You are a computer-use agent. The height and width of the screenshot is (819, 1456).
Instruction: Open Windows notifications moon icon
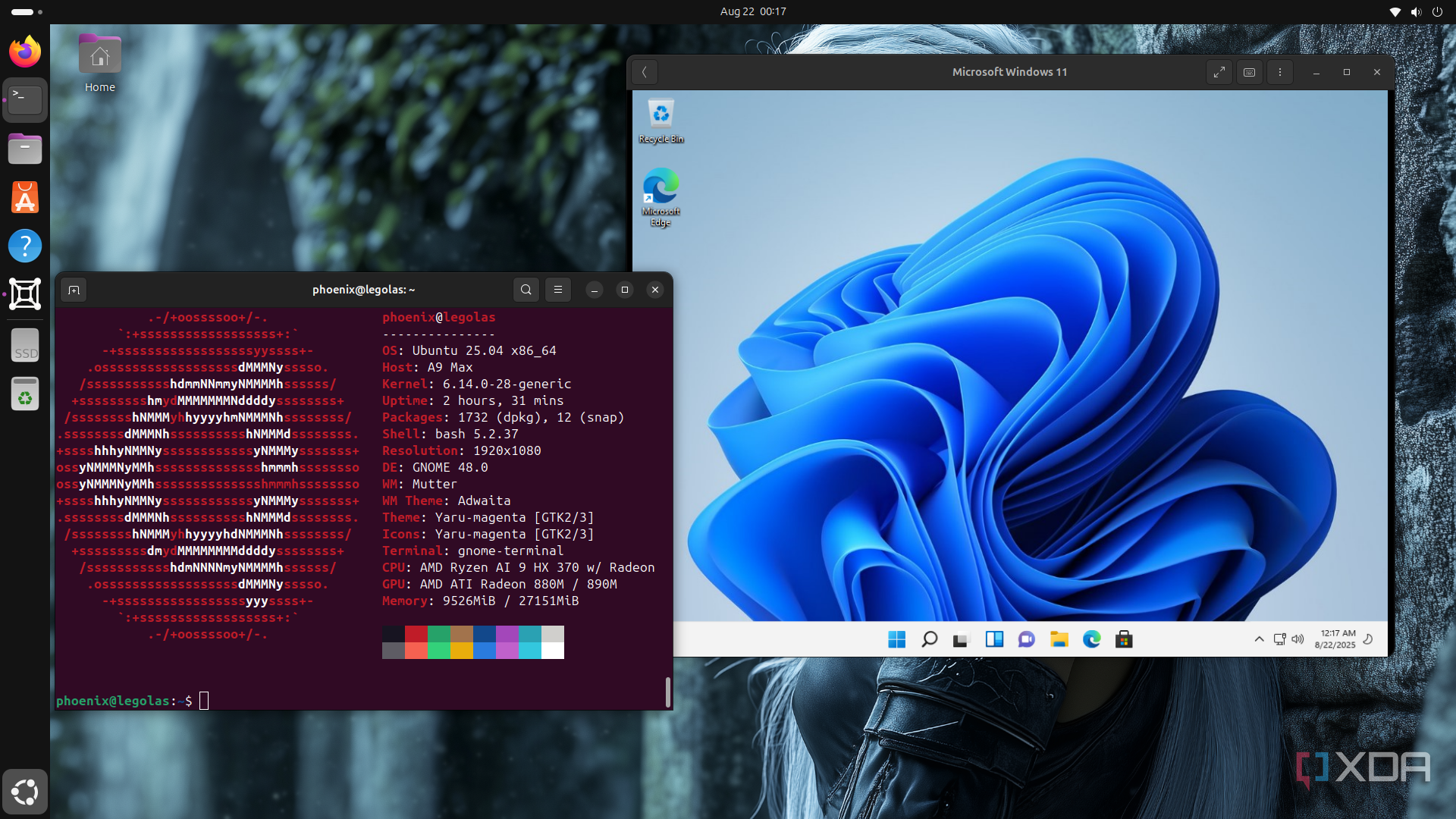click(1369, 639)
